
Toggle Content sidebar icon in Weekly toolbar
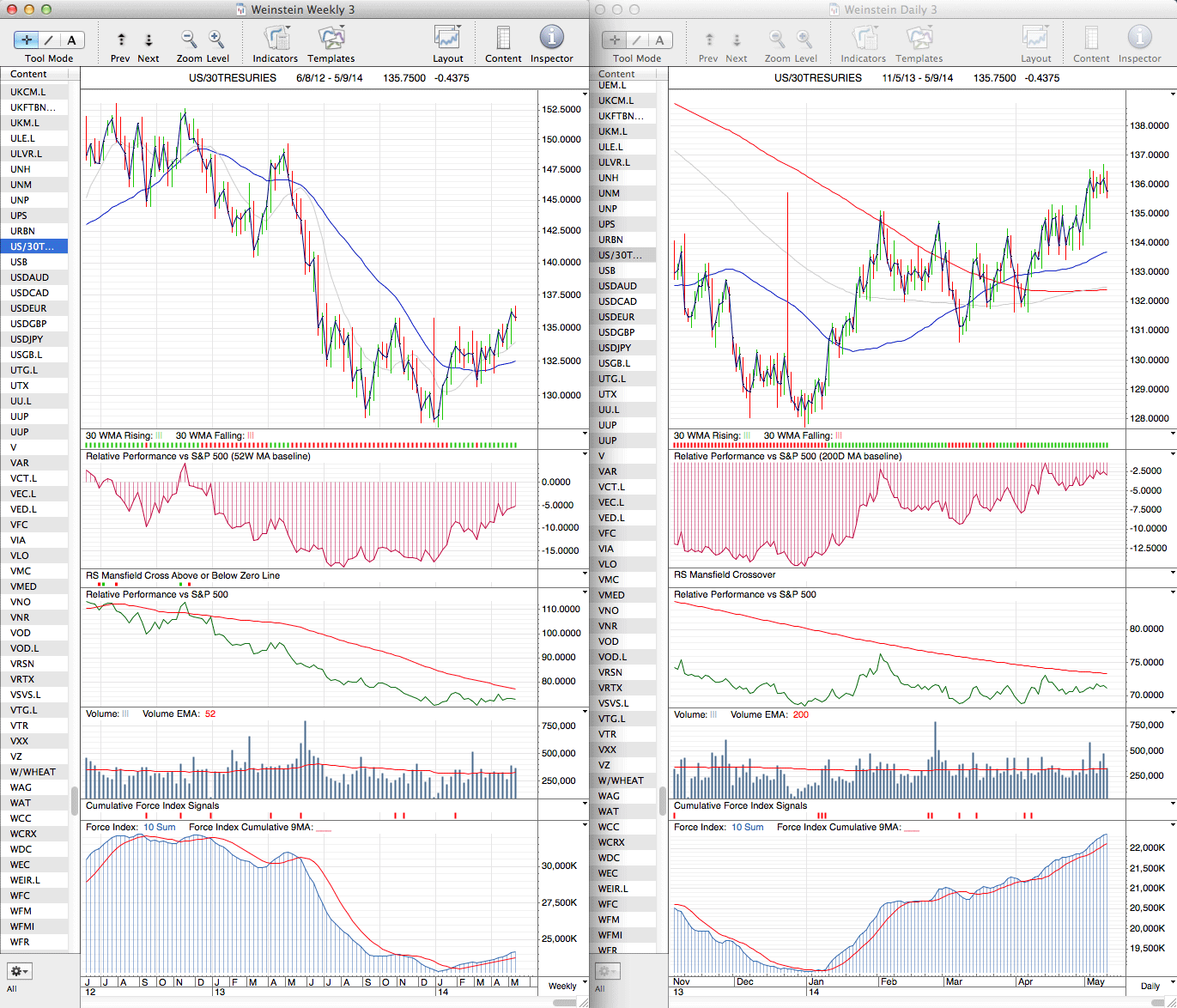click(503, 39)
